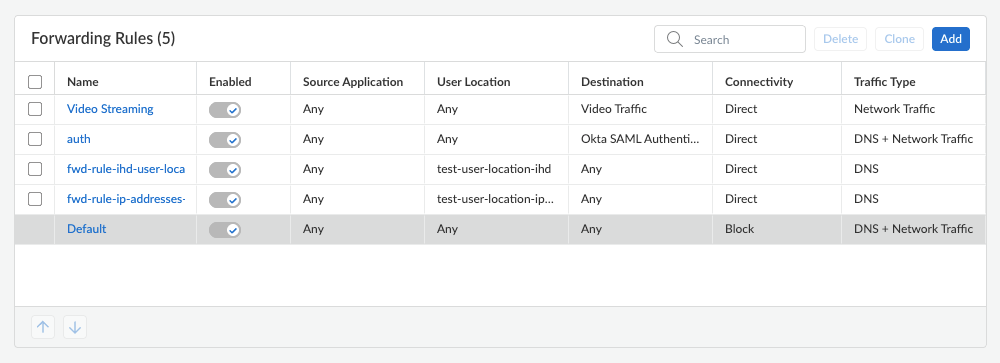Open the Default rule link
This screenshot has width=1000, height=363.
[87, 229]
